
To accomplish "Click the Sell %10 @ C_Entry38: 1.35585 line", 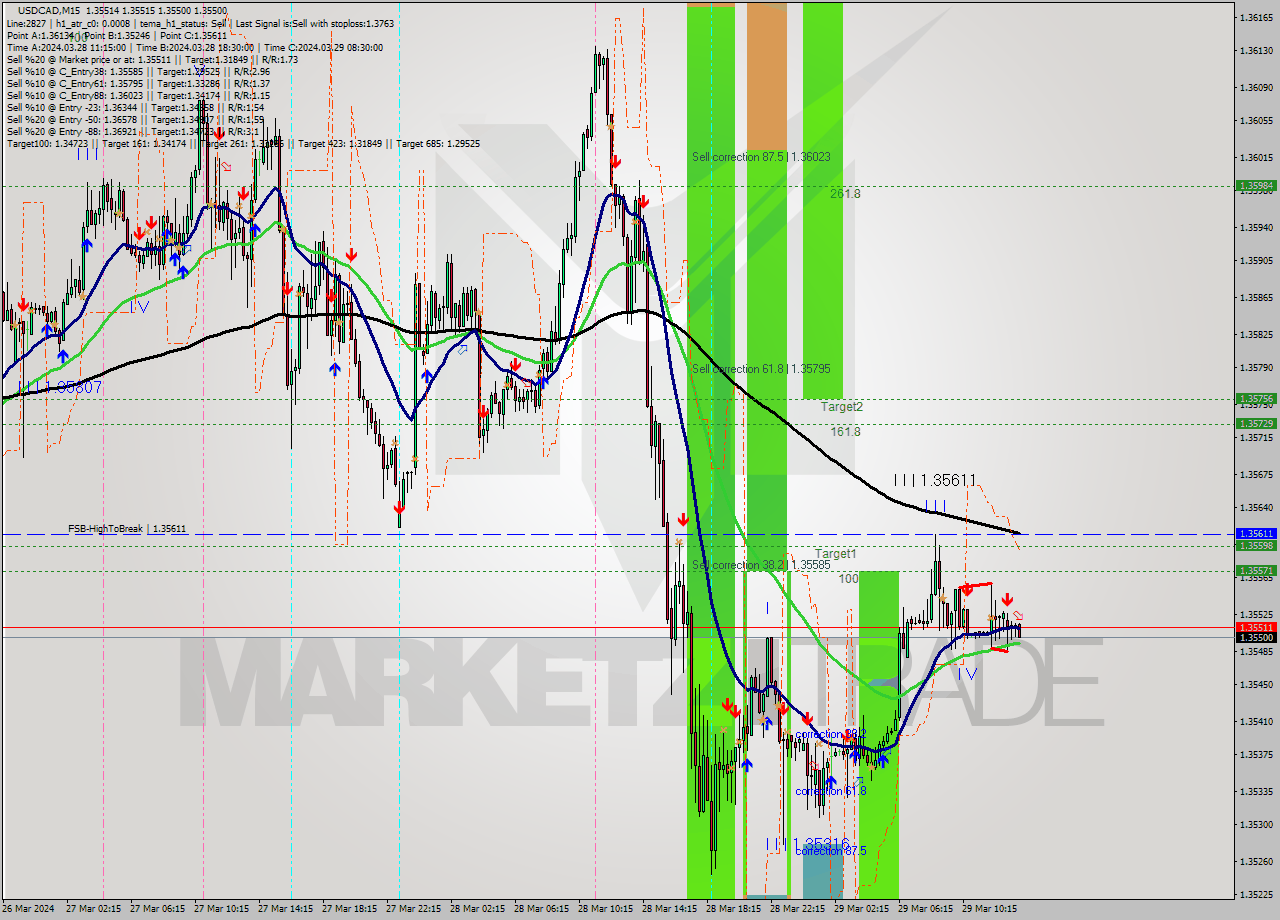I will pos(138,71).
